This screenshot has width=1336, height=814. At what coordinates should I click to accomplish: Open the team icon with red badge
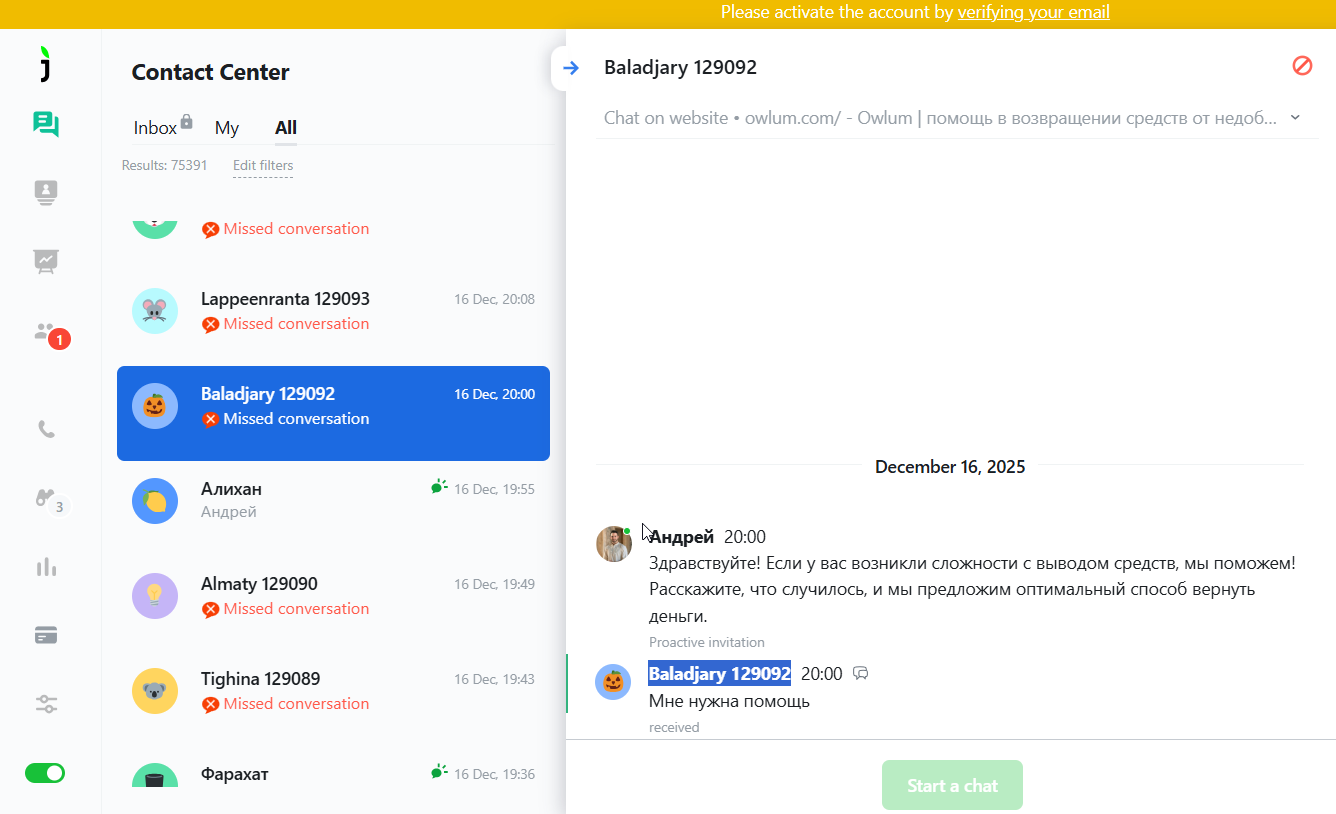coord(50,334)
